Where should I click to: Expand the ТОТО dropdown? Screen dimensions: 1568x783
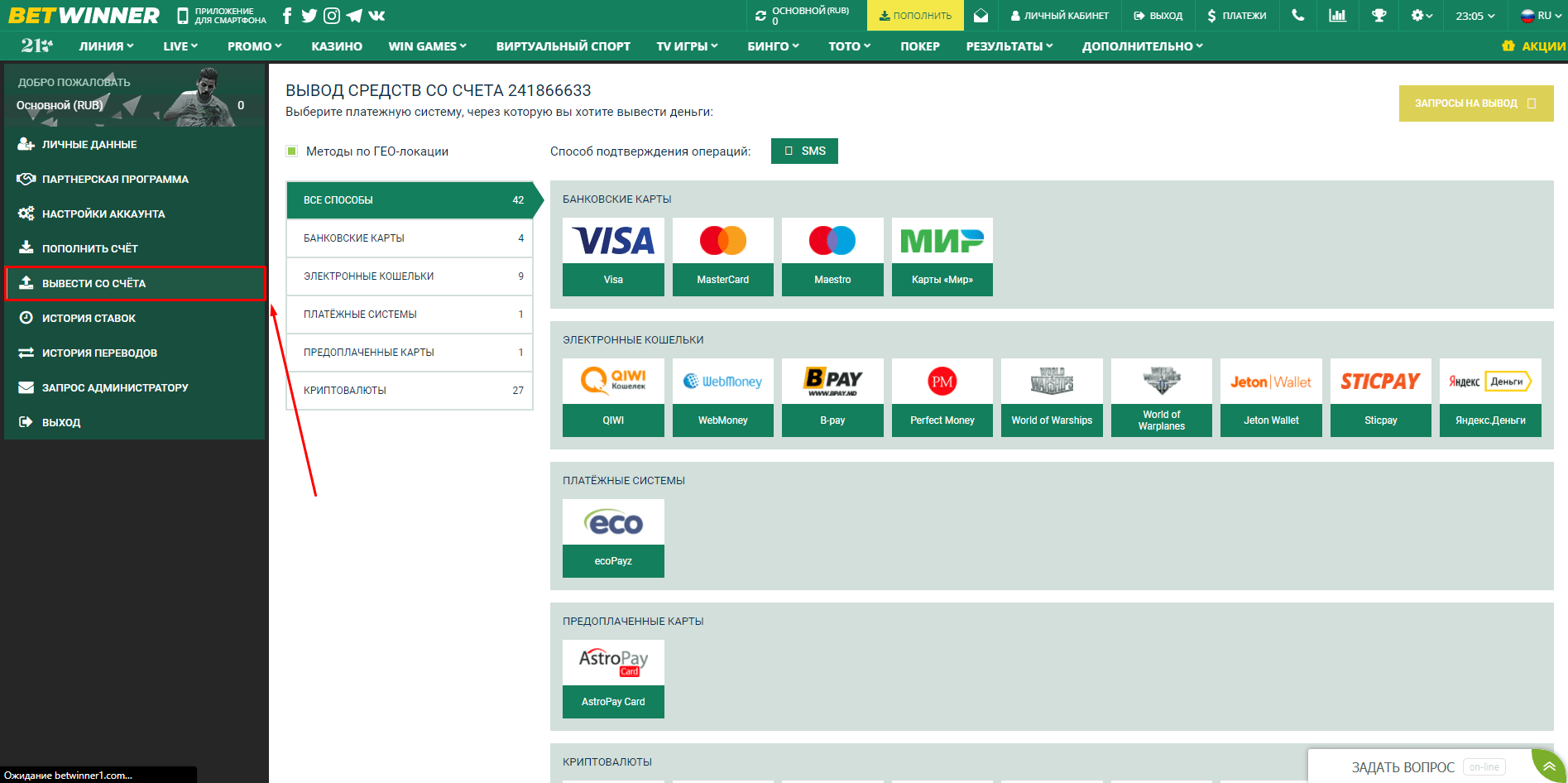pyautogui.click(x=850, y=46)
